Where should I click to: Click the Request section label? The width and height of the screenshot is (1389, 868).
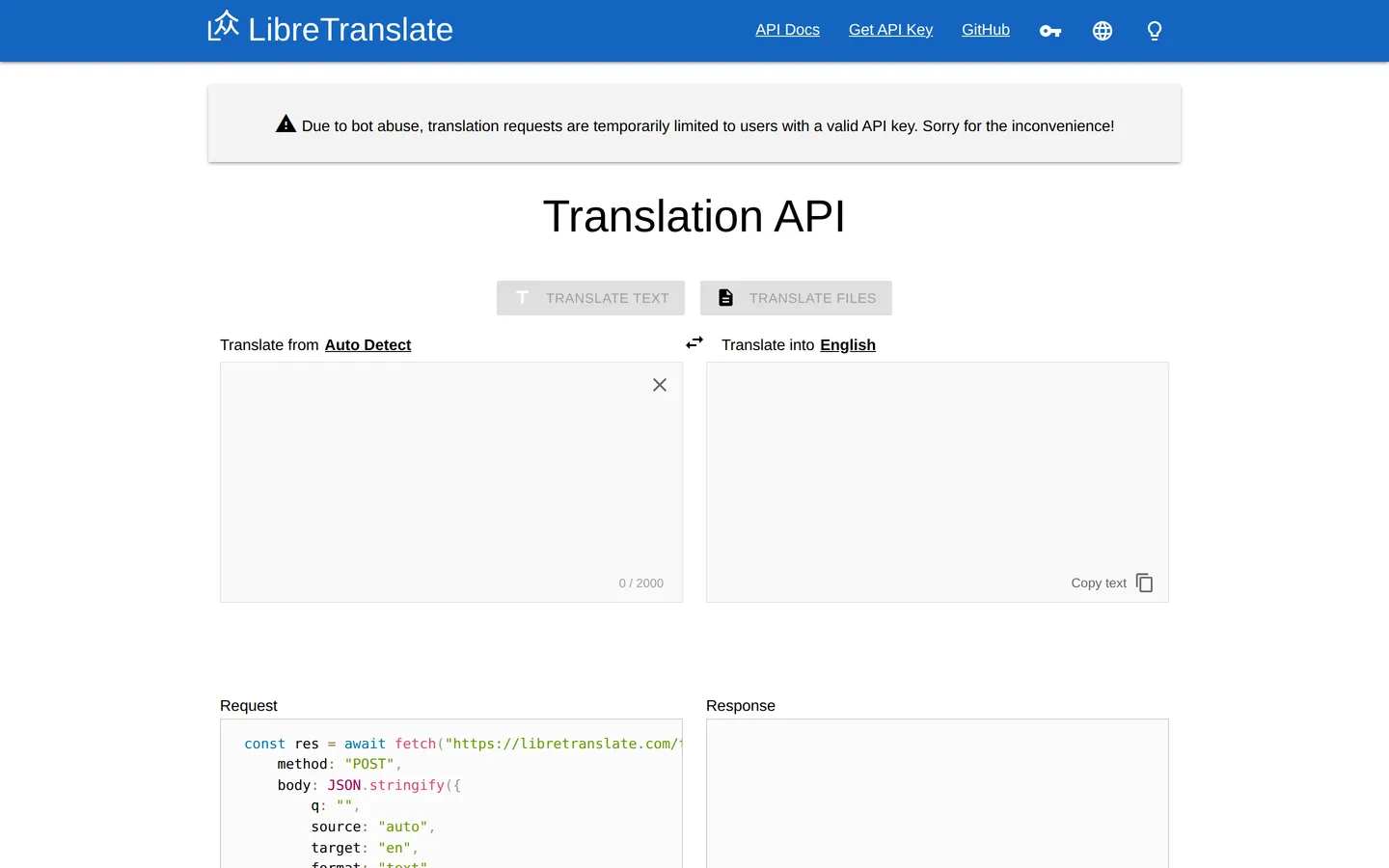tap(249, 706)
